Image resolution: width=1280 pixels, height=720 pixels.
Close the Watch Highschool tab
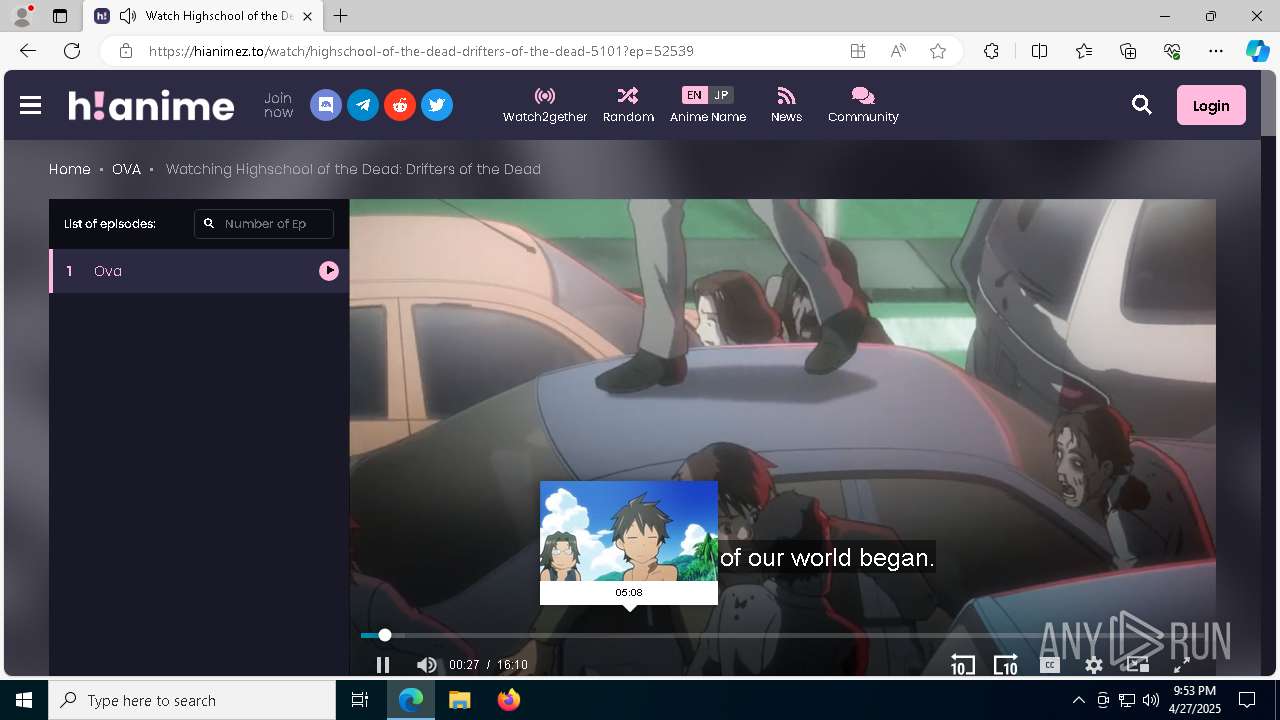(307, 16)
